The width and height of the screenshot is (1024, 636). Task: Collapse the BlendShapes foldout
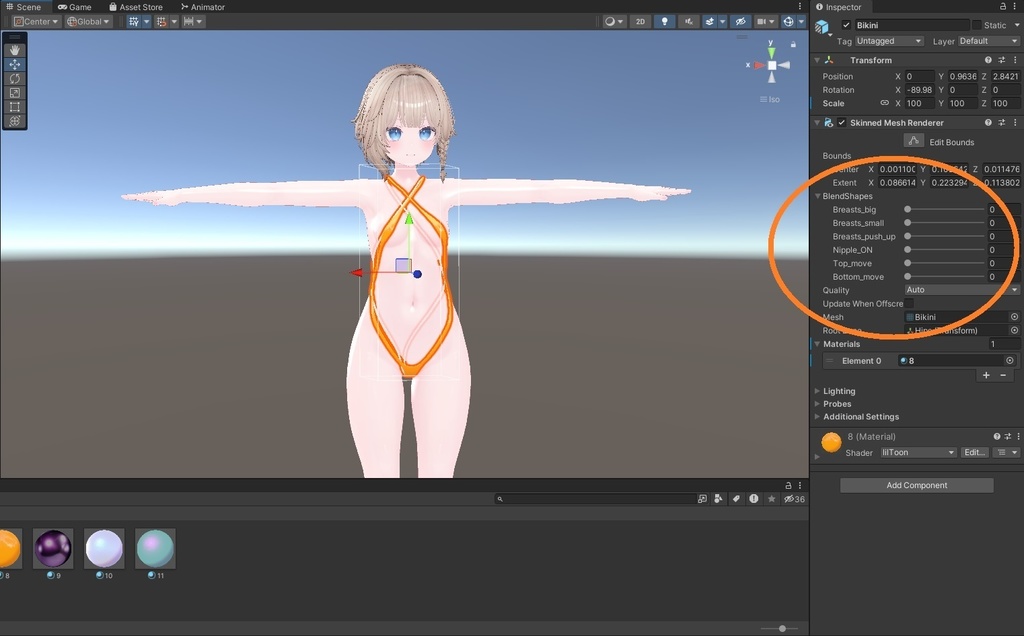pyautogui.click(x=817, y=196)
